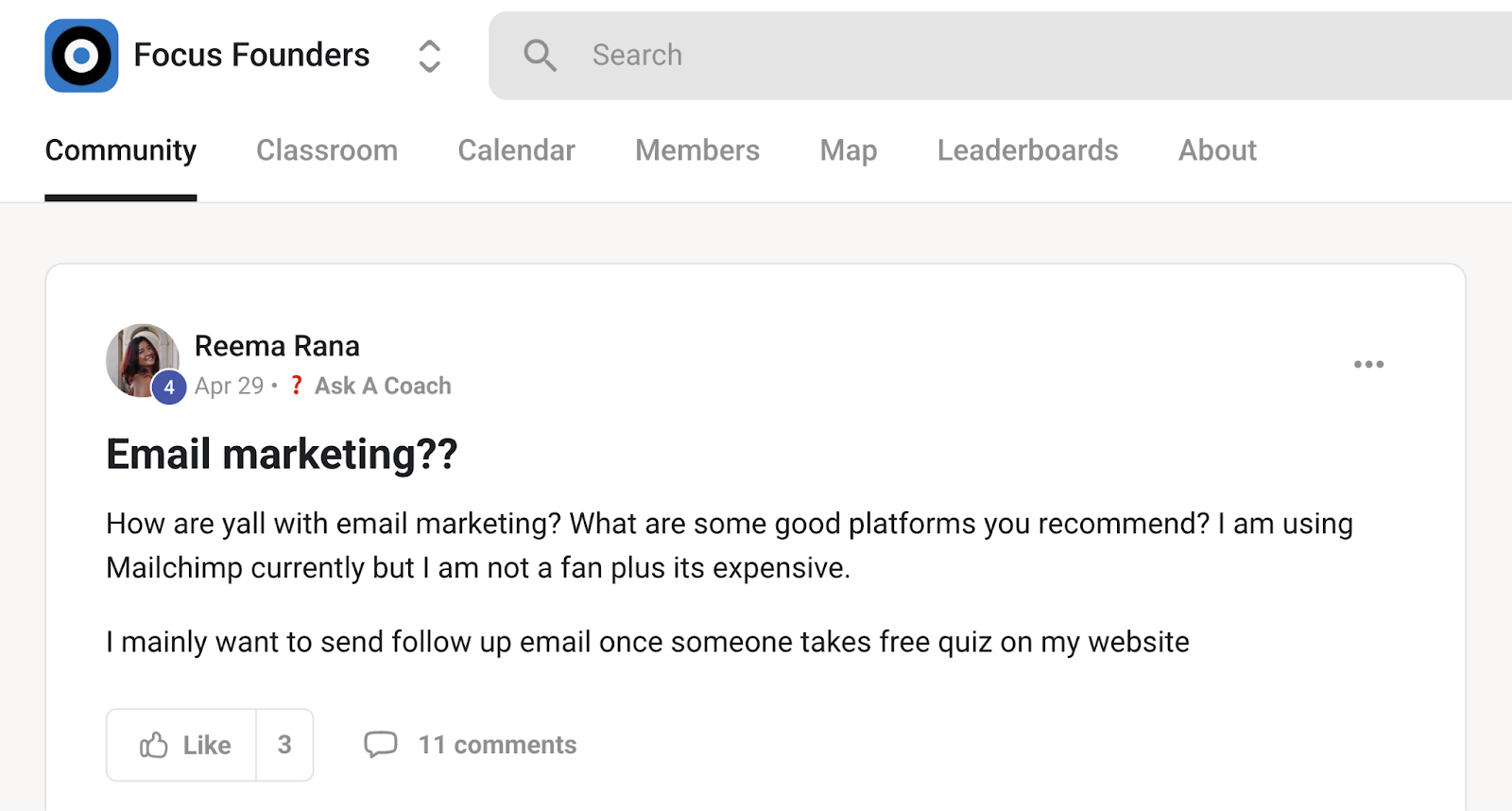Toggle like count display by clicking the 3

click(x=285, y=745)
